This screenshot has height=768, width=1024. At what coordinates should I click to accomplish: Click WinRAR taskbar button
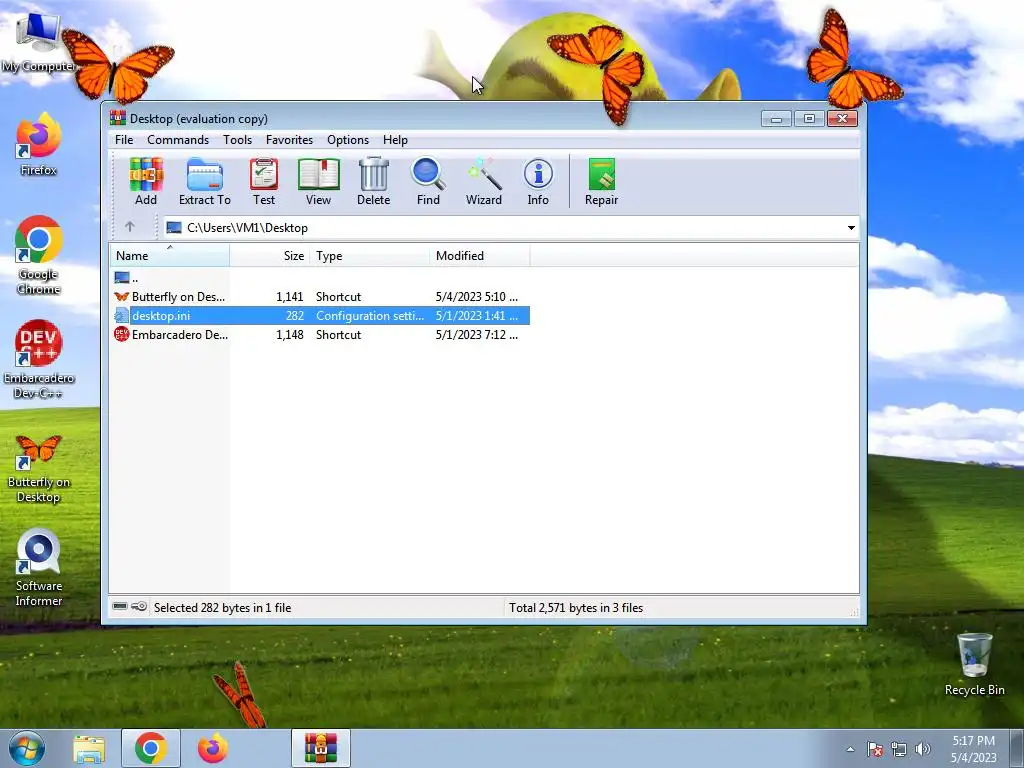coord(321,748)
